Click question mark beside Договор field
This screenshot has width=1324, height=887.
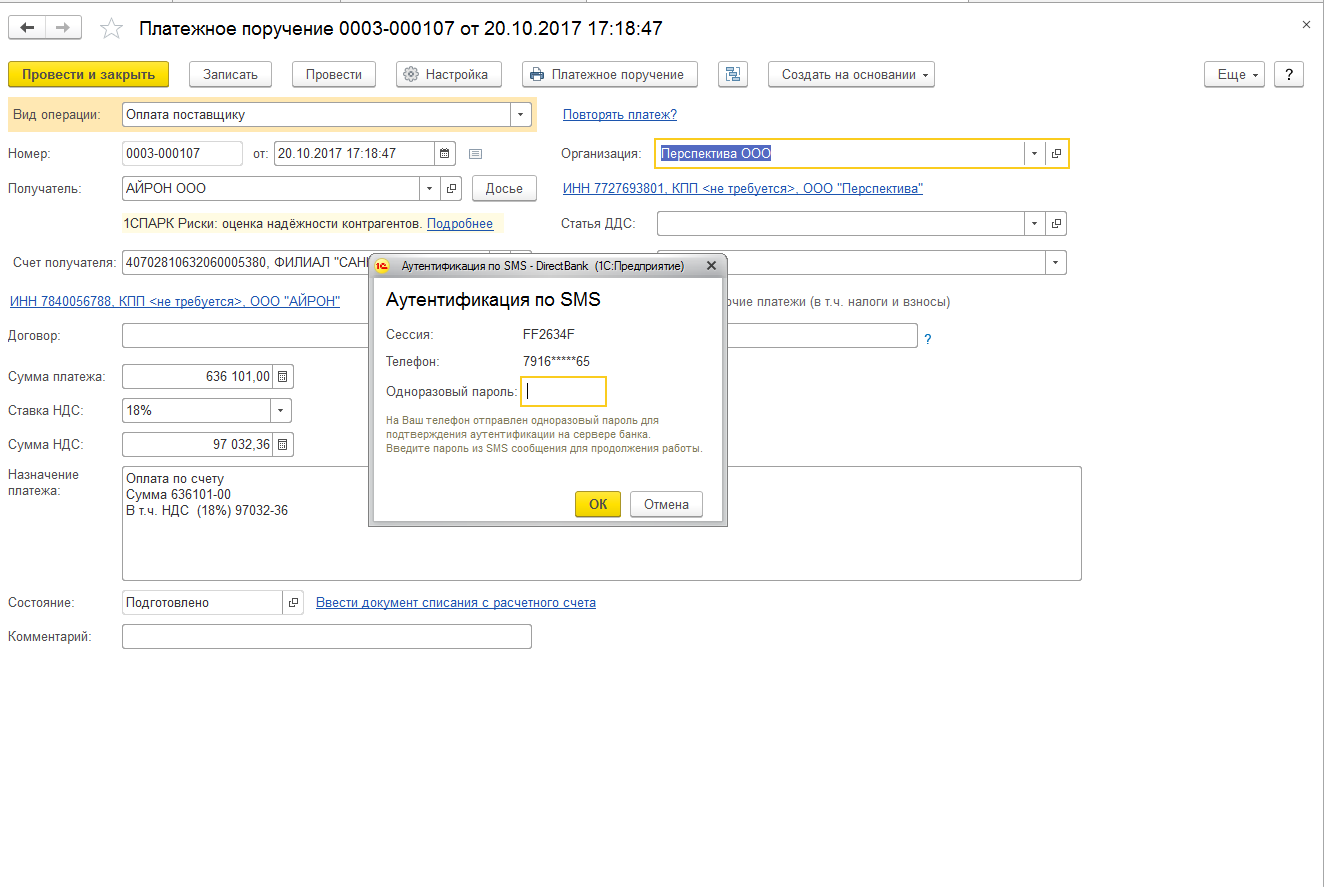click(x=927, y=339)
